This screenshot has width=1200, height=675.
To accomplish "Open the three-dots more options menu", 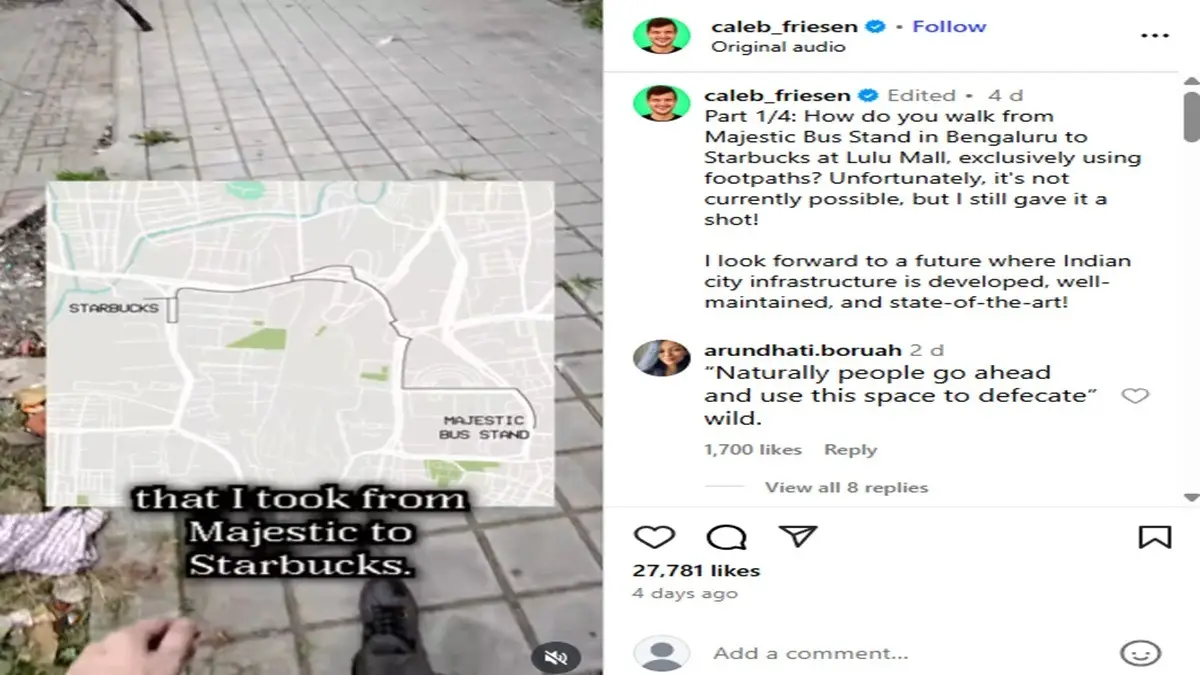I will (1154, 36).
